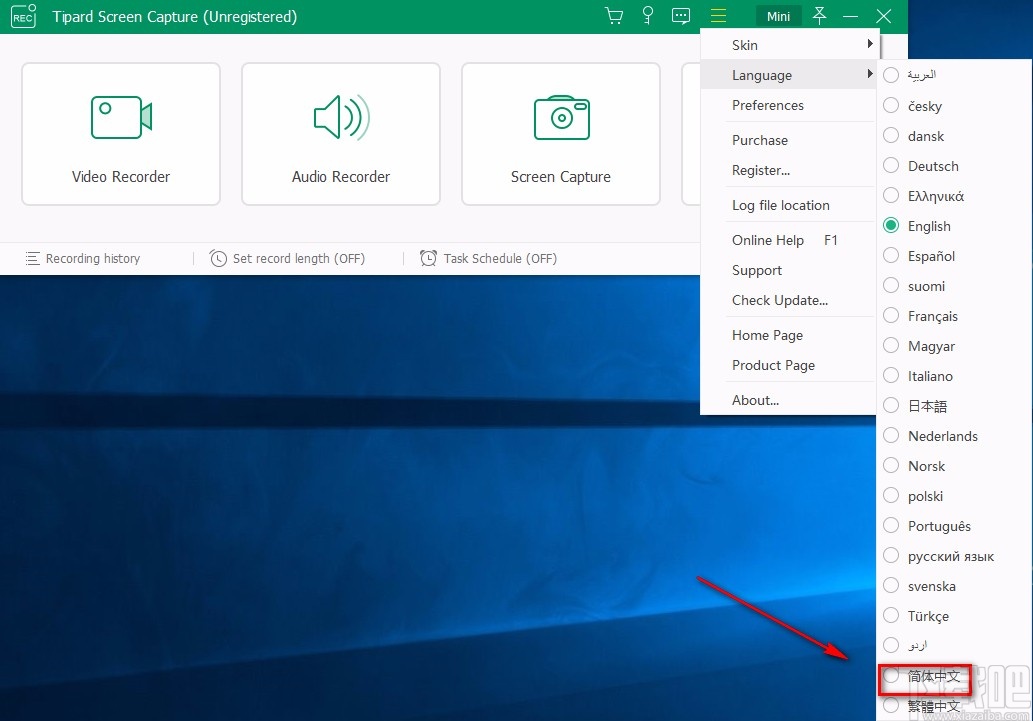Open Home Page entry
Screen dimensions: 1033x721
pyautogui.click(x=788, y=335)
